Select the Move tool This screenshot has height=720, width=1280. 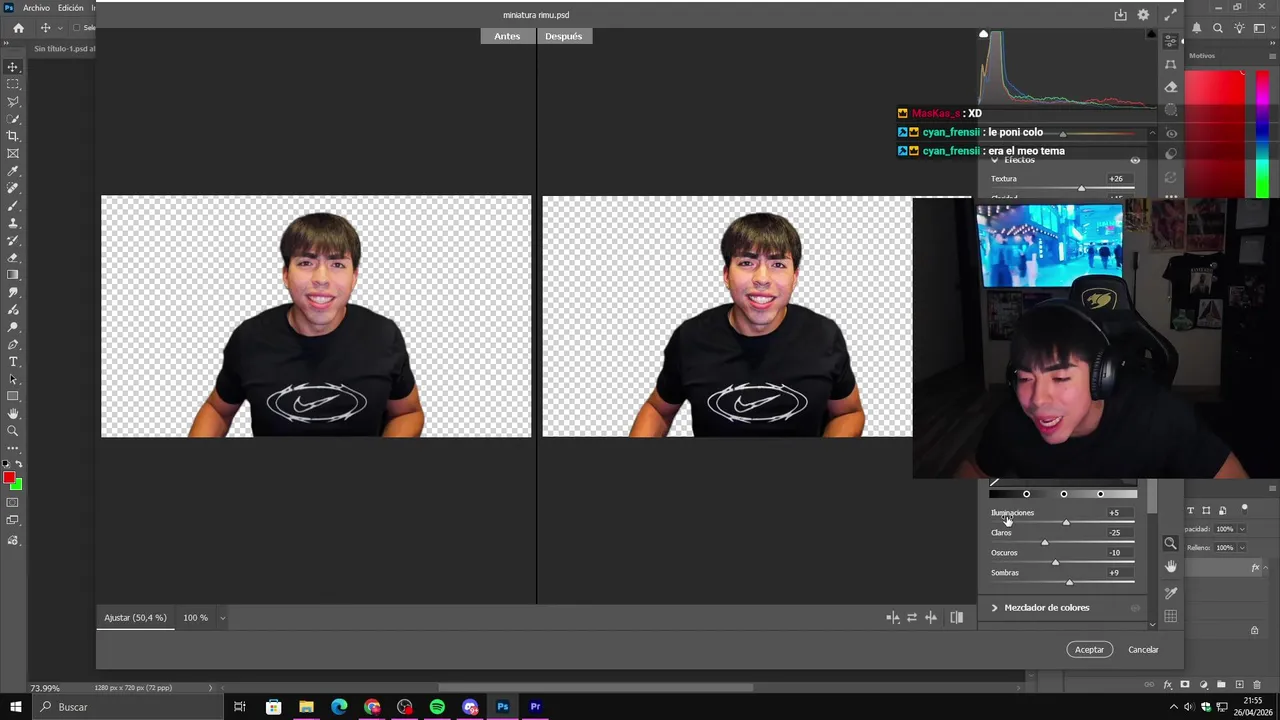(x=13, y=67)
